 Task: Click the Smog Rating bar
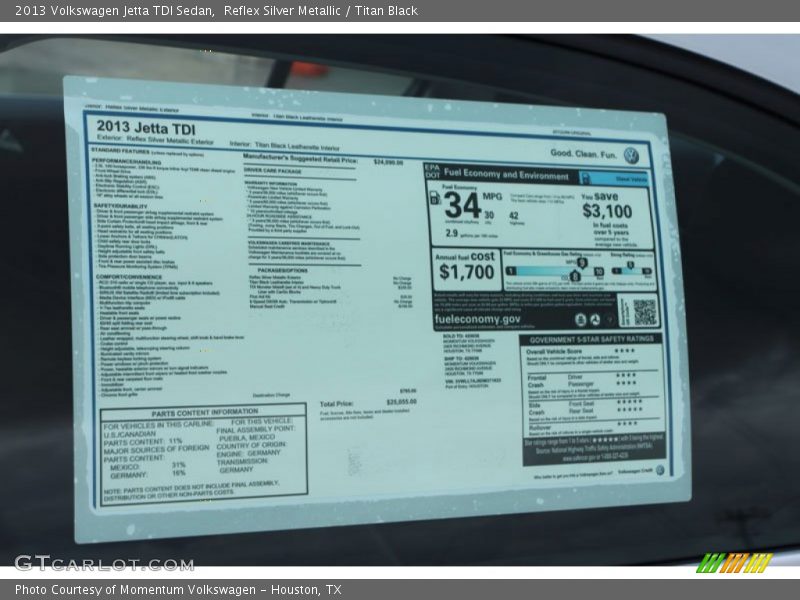(632, 271)
